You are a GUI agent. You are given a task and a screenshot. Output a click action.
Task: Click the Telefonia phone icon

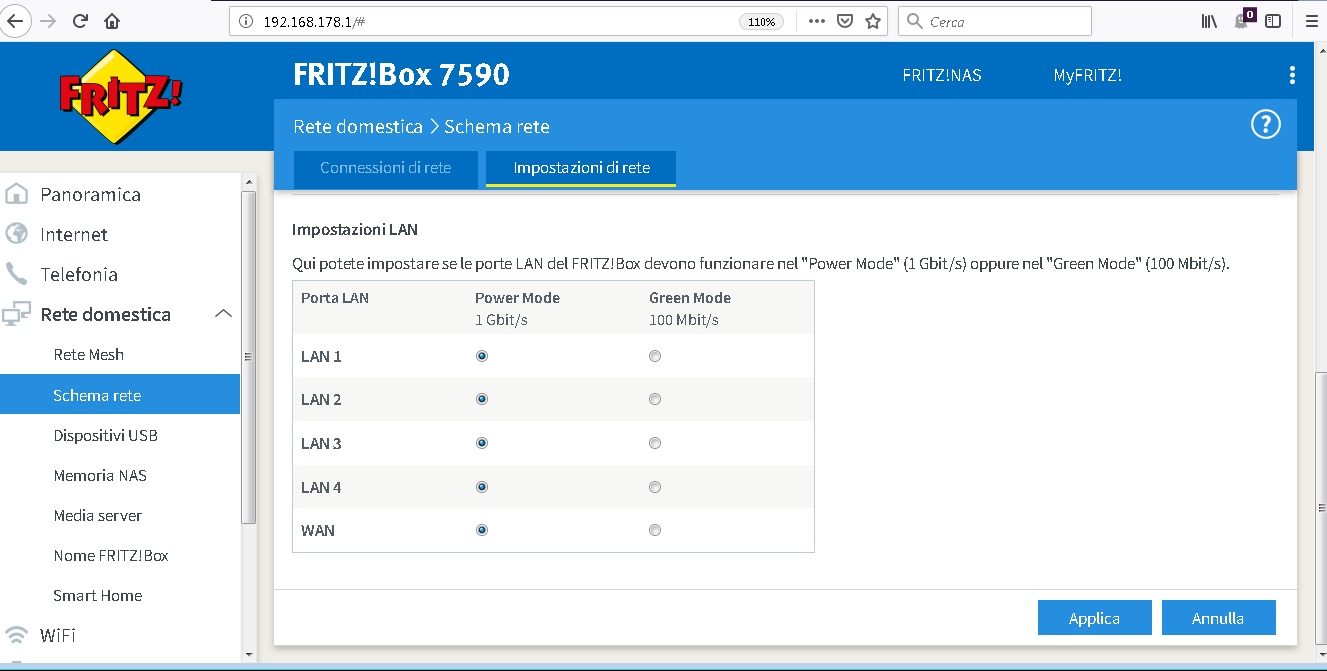click(16, 274)
